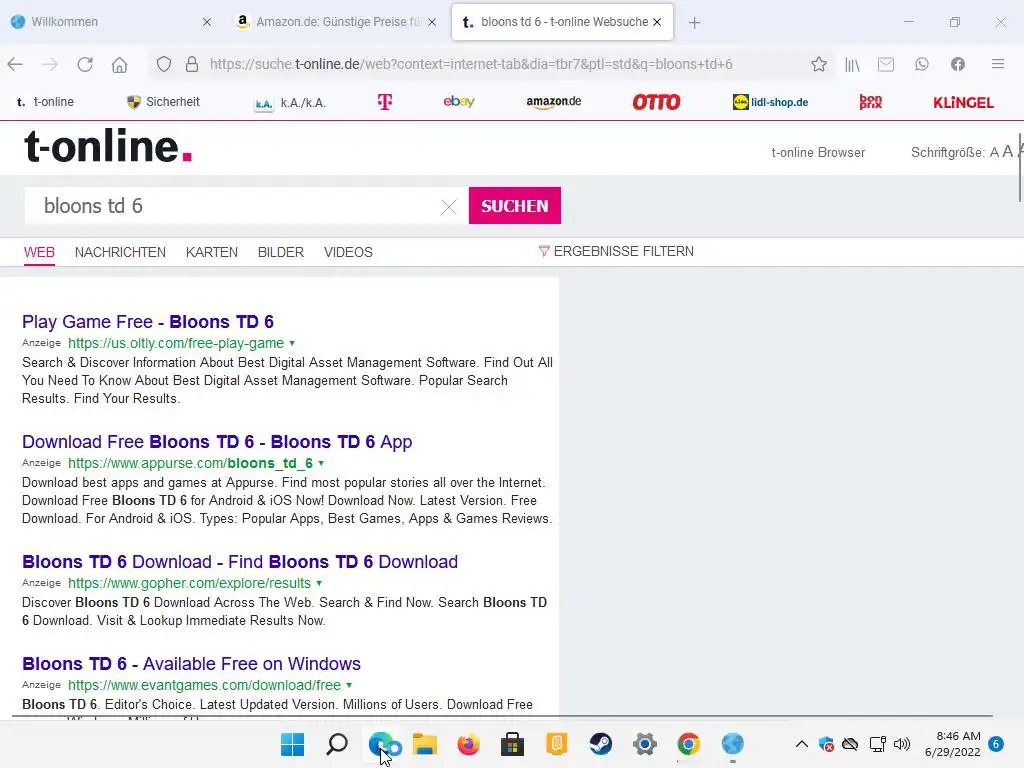This screenshot has width=1024, height=768.
Task: Open a new browser tab
Action: click(694, 23)
